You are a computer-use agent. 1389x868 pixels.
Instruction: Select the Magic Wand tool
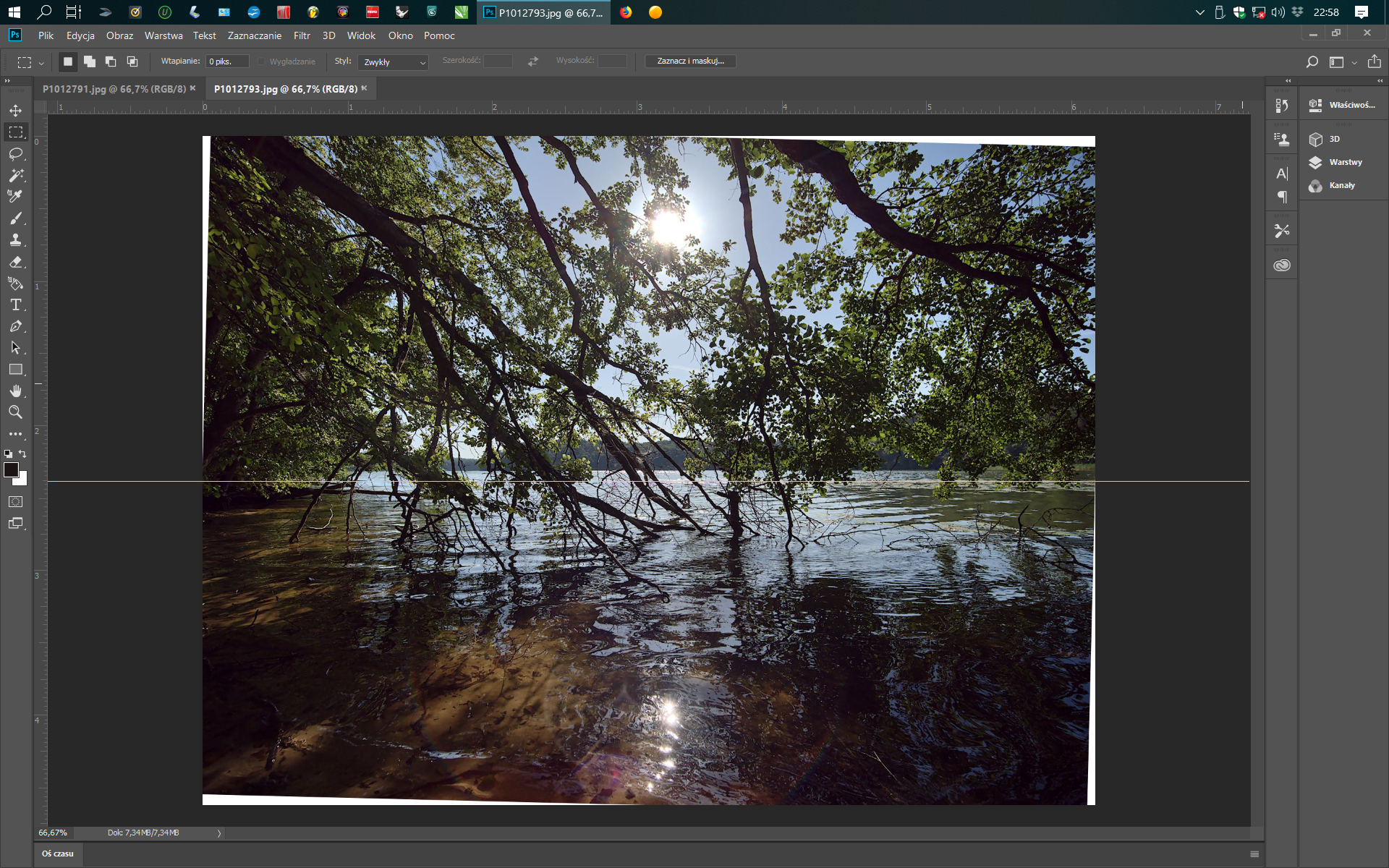(15, 176)
